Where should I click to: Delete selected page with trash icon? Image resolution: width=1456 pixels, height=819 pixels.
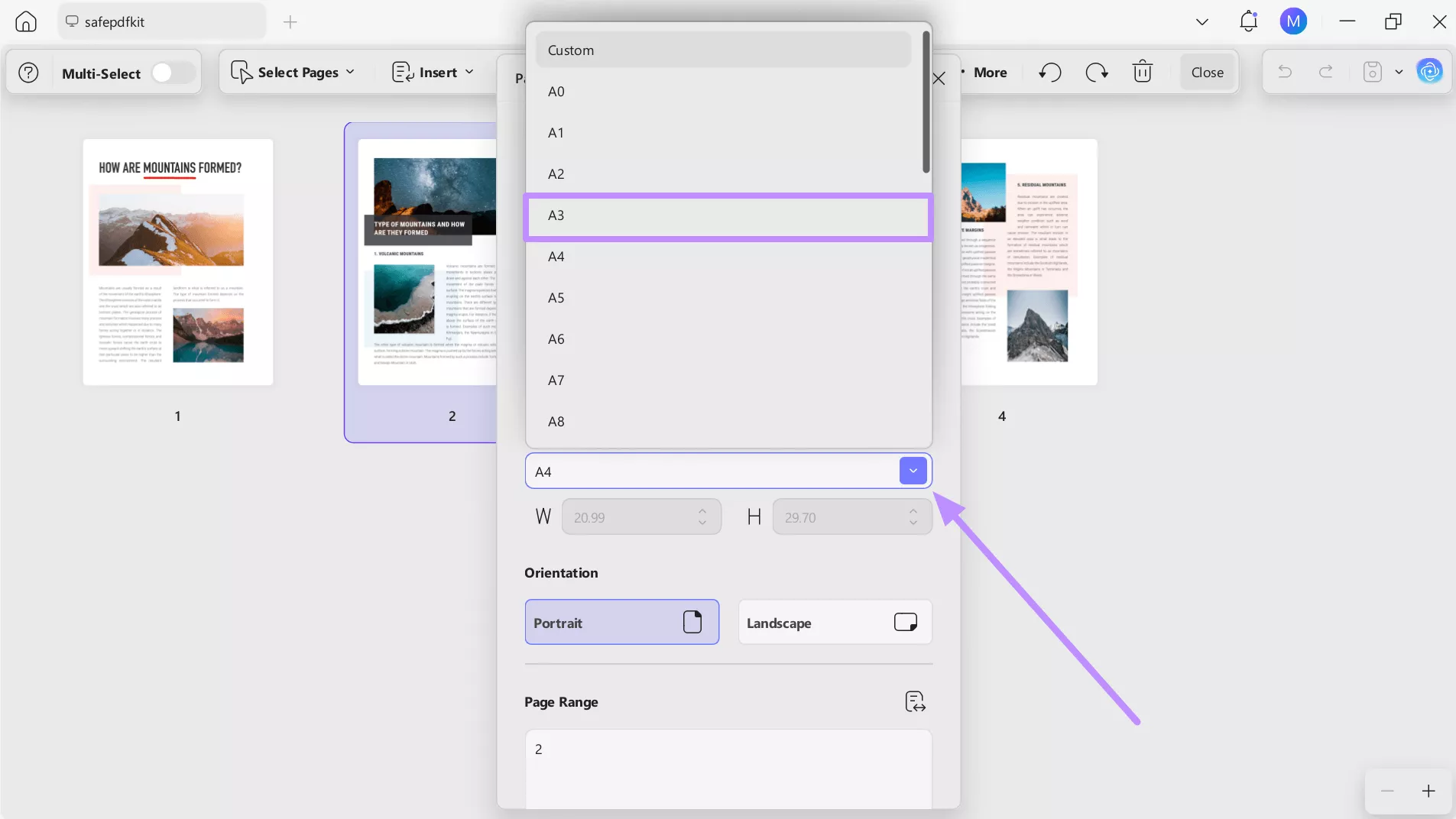tap(1143, 72)
